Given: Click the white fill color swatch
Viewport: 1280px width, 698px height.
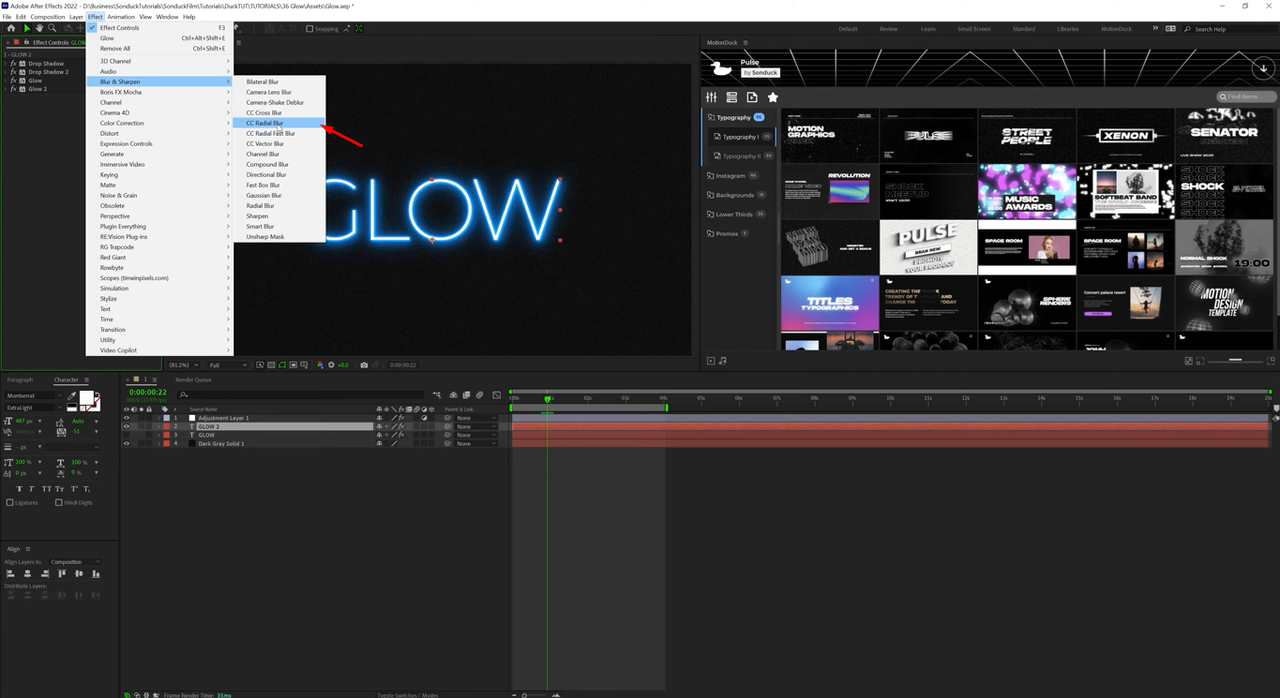Looking at the screenshot, I should coord(86,398).
